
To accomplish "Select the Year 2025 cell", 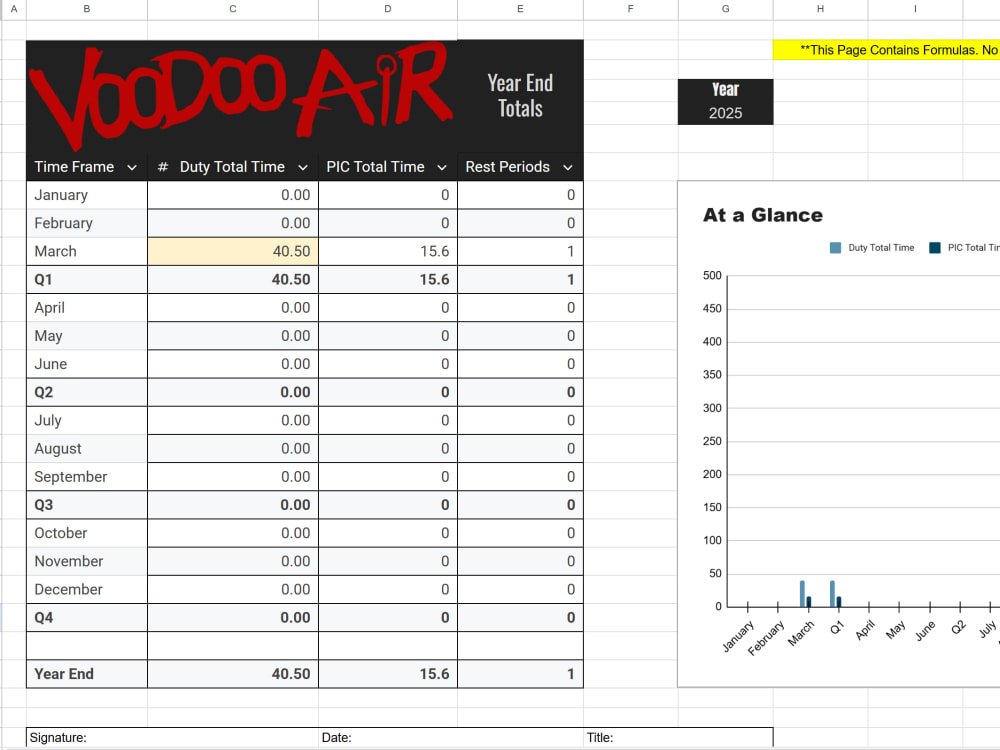I will [x=725, y=113].
